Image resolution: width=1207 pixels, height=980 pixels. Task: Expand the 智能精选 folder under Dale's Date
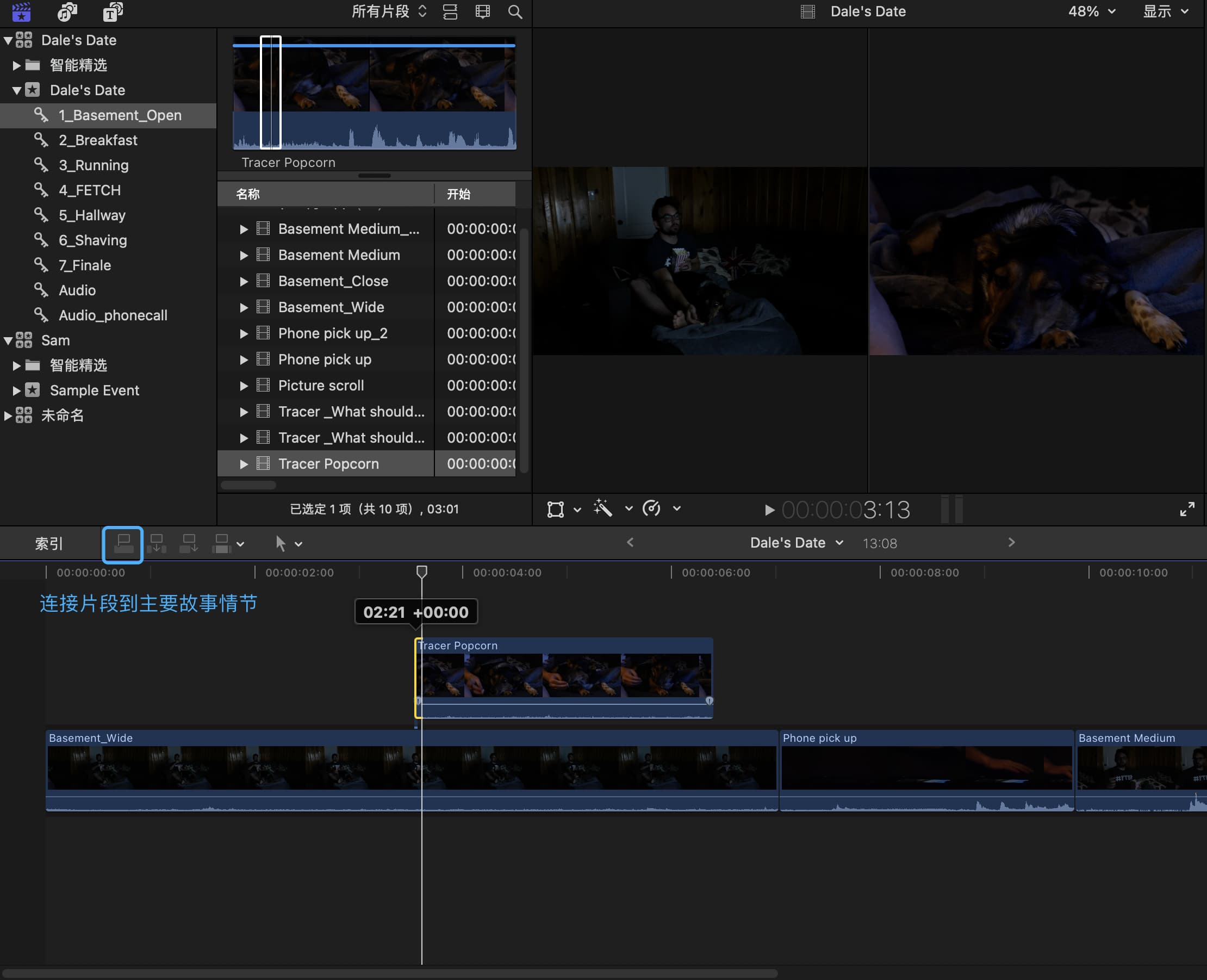(x=16, y=65)
